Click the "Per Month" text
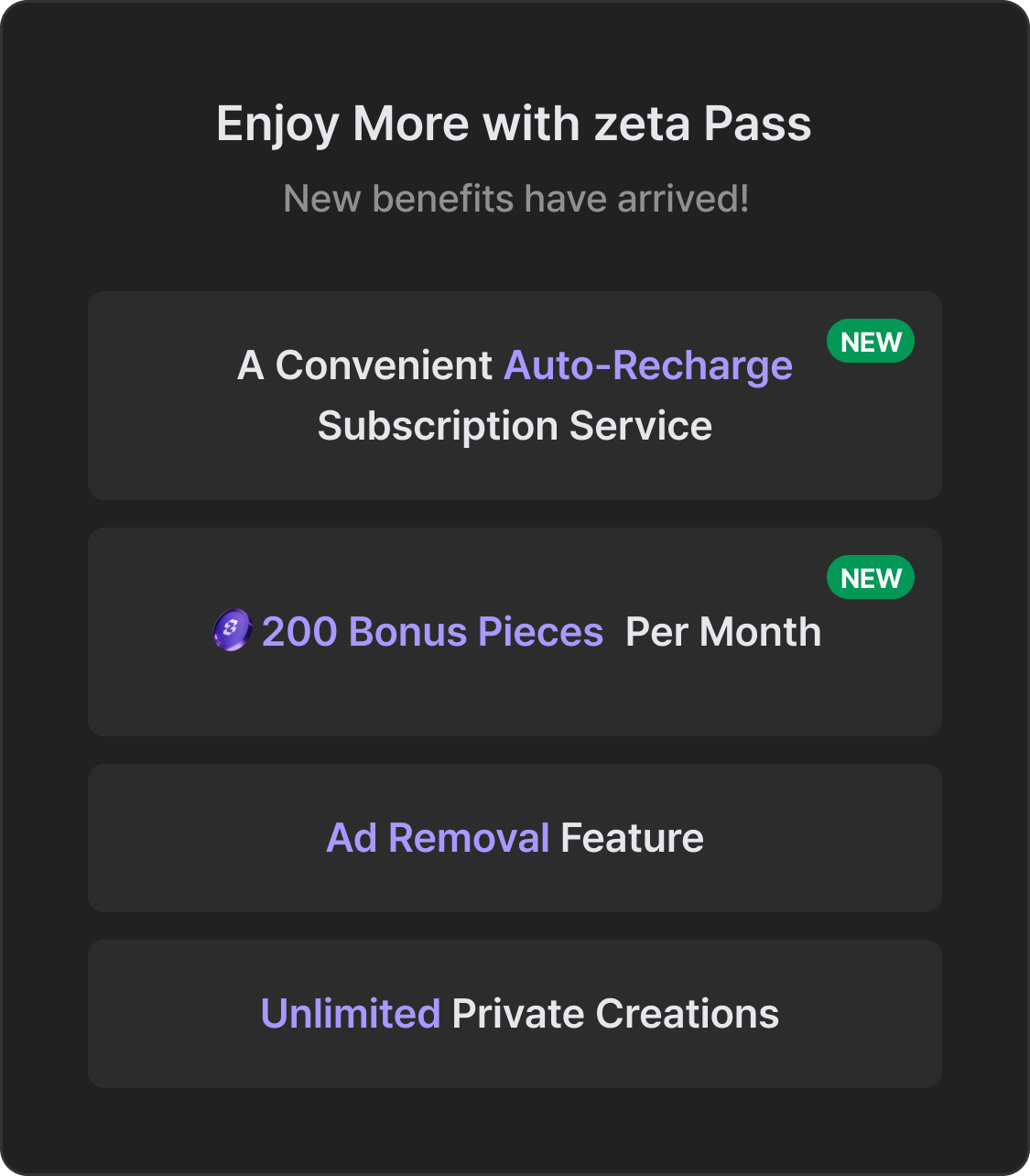Image resolution: width=1030 pixels, height=1176 pixels. pos(723,632)
